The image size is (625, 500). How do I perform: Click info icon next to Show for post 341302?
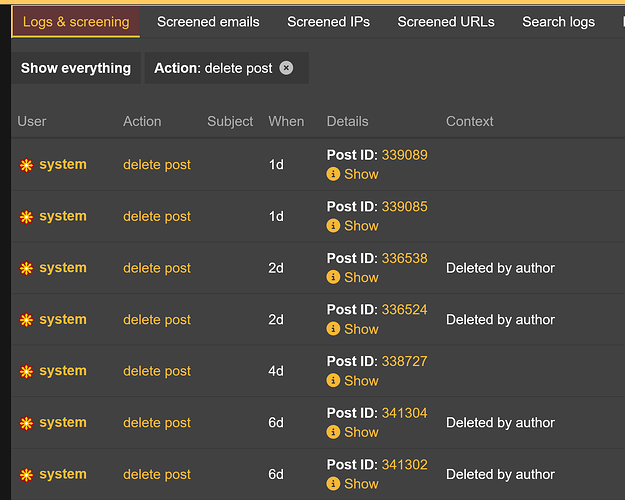(333, 484)
